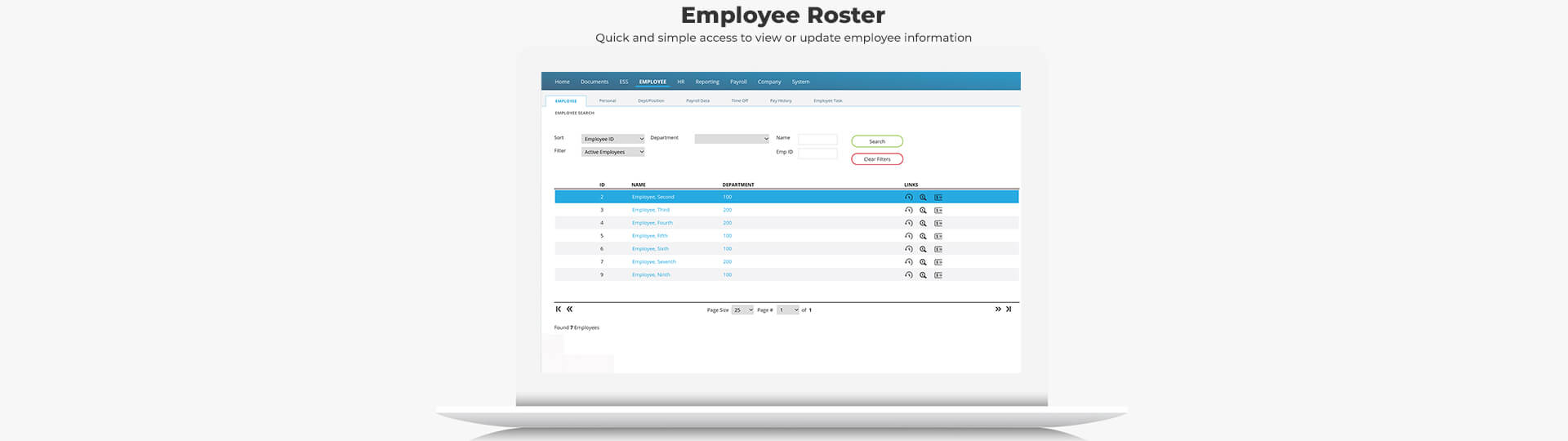Click the Name input field
This screenshot has width=1568, height=441.
[817, 139]
